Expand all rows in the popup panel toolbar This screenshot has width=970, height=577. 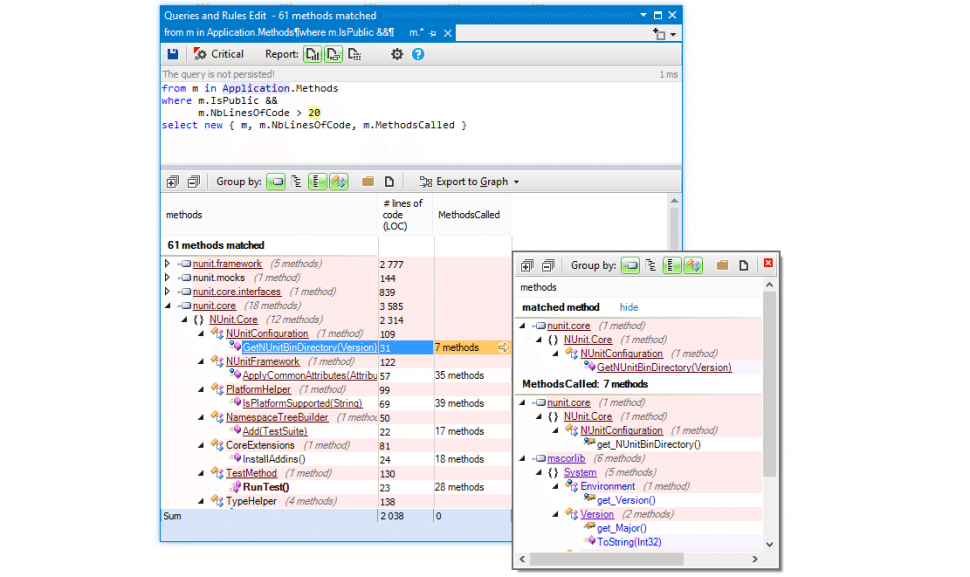[527, 266]
